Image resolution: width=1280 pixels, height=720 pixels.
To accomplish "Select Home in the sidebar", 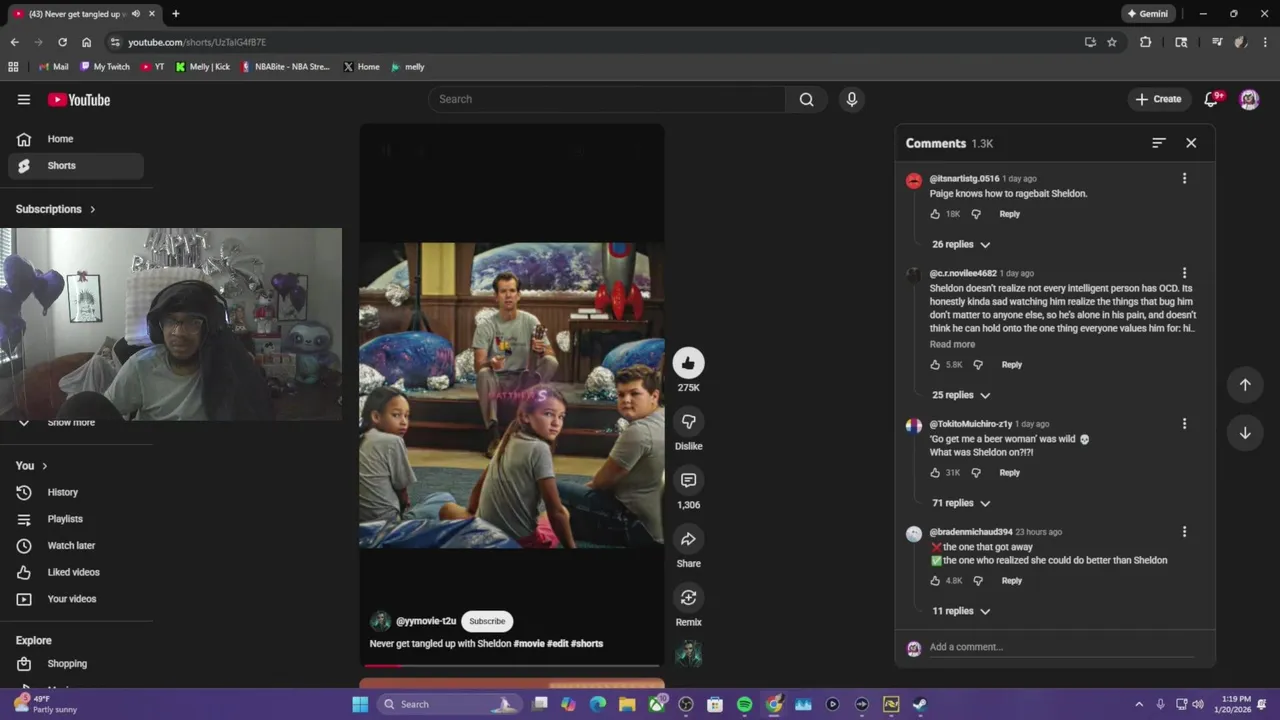I will click(x=76, y=139).
